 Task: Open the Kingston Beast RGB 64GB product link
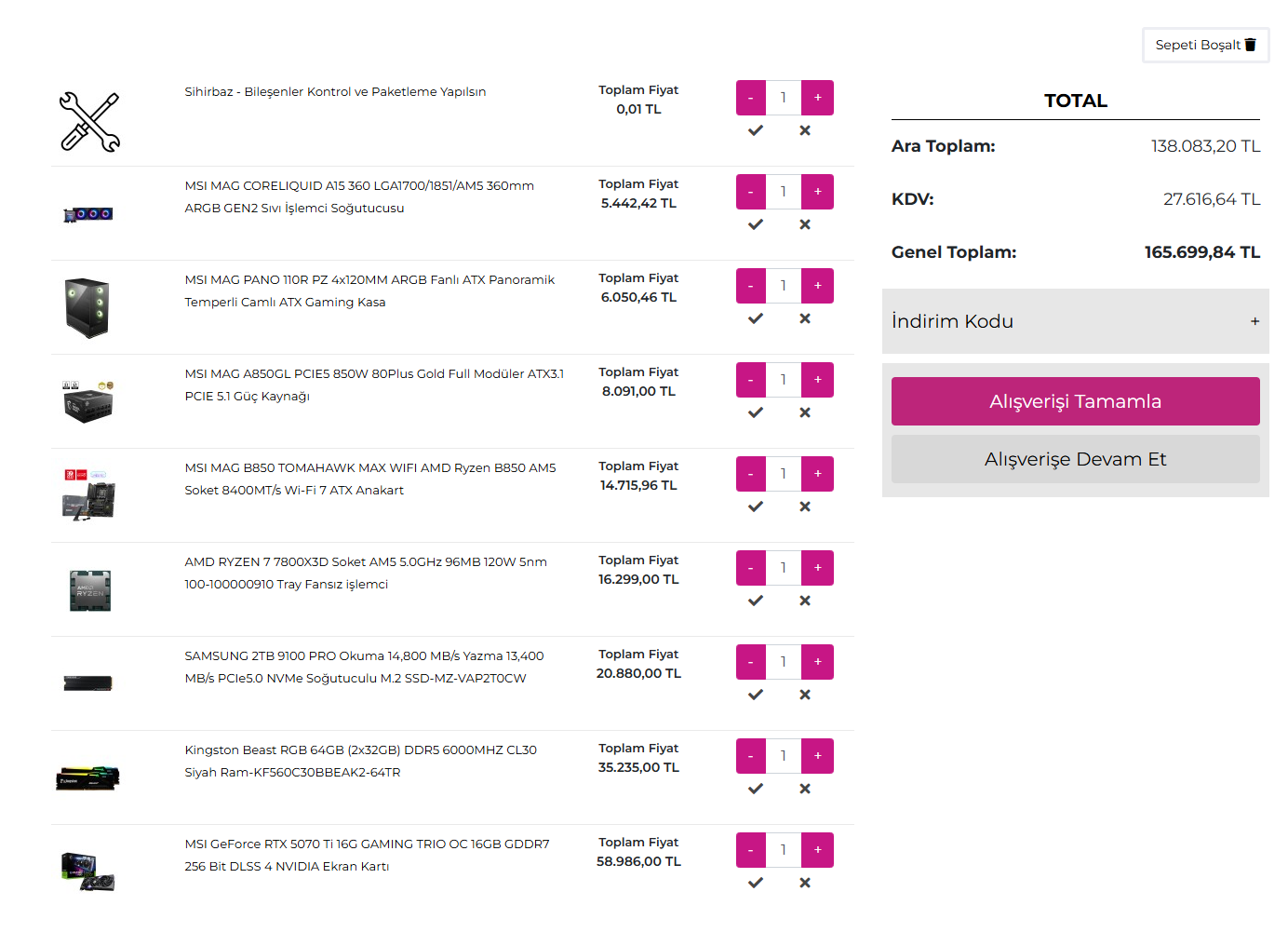point(360,761)
